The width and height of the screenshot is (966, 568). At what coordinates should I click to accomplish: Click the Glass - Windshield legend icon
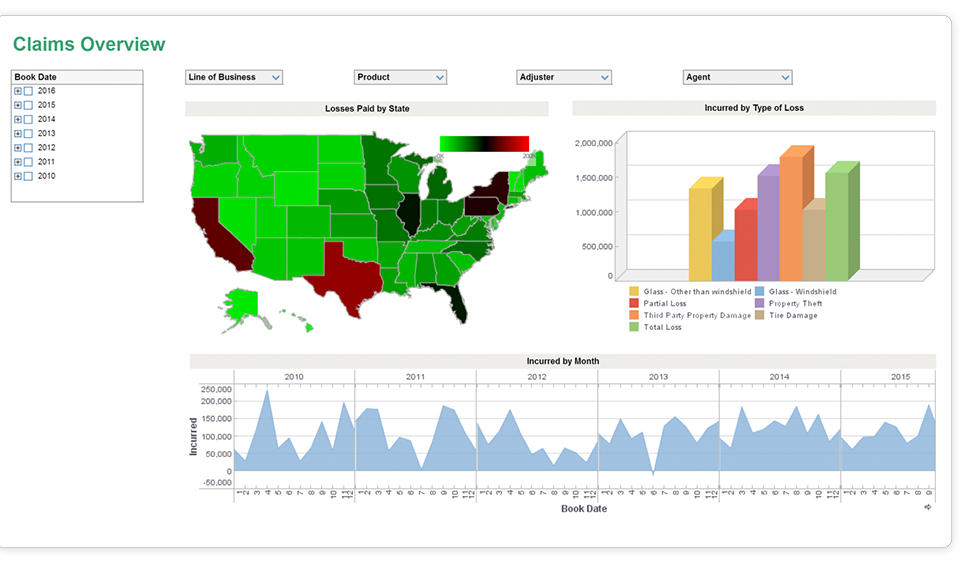(x=760, y=291)
